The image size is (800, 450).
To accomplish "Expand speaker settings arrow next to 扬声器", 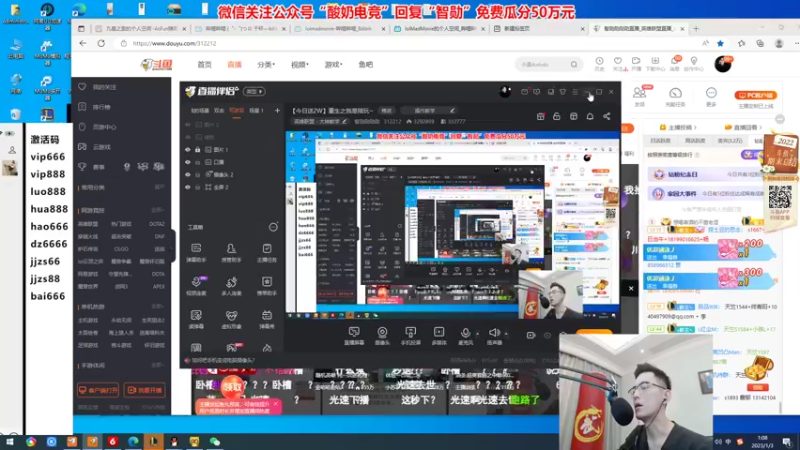I will pyautogui.click(x=506, y=334).
